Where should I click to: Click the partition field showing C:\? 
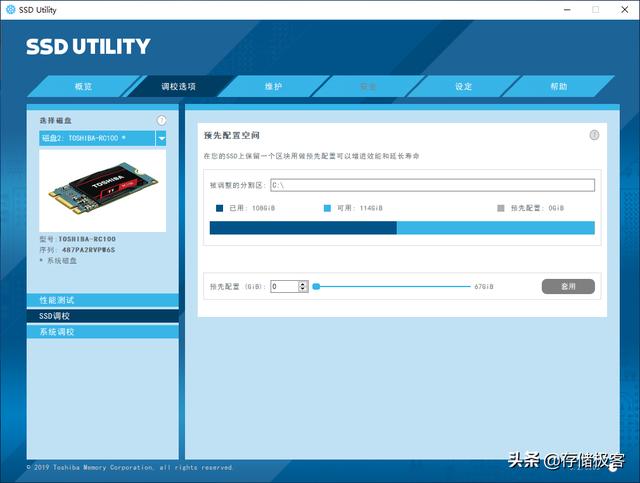pyautogui.click(x=432, y=185)
